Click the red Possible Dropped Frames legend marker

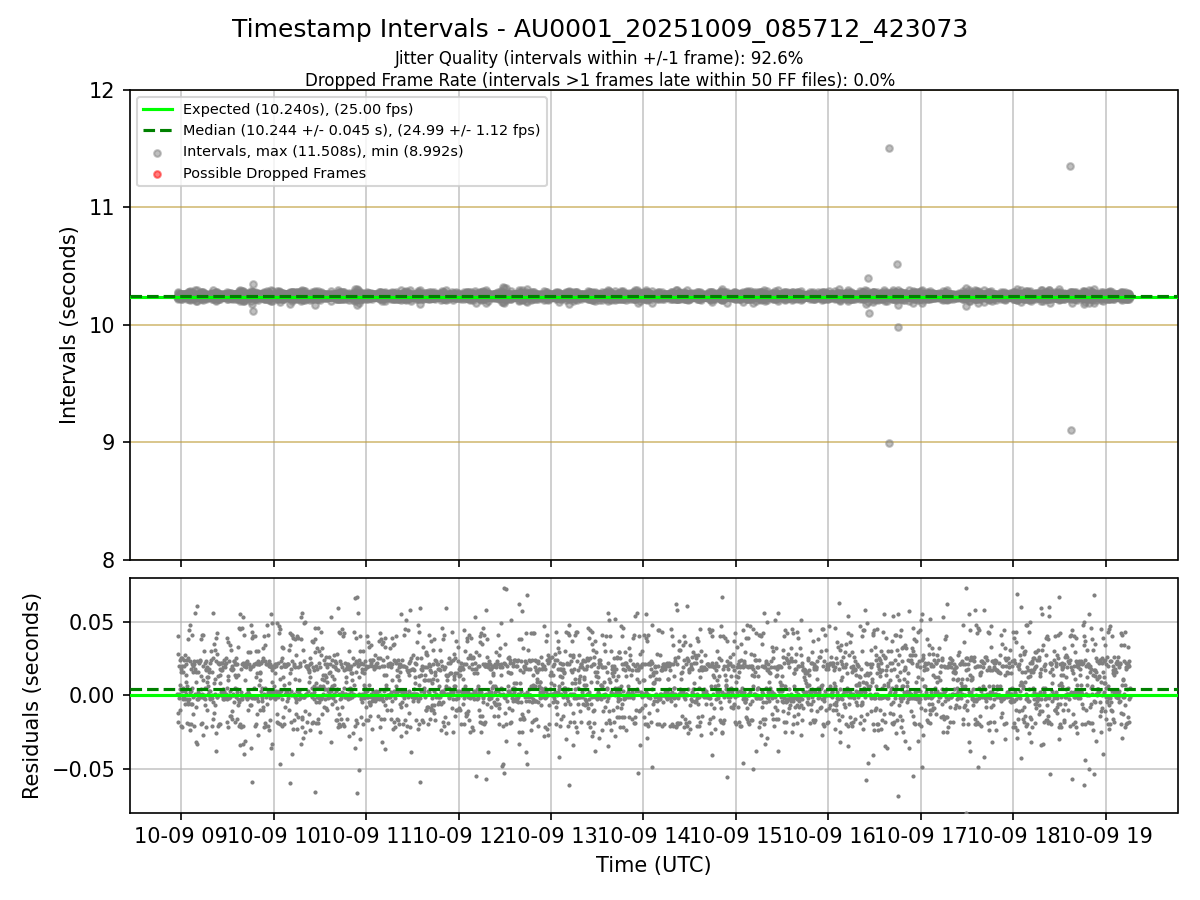[158, 173]
